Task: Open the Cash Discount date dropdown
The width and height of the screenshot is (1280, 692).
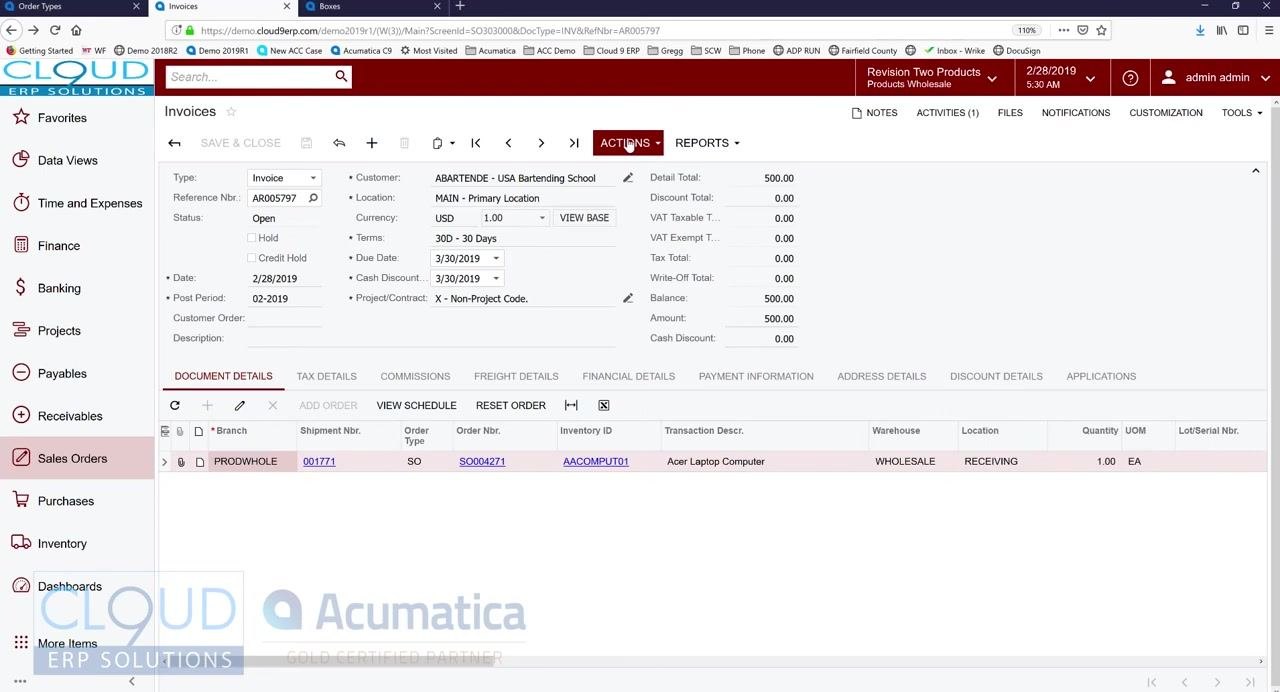Action: (496, 278)
